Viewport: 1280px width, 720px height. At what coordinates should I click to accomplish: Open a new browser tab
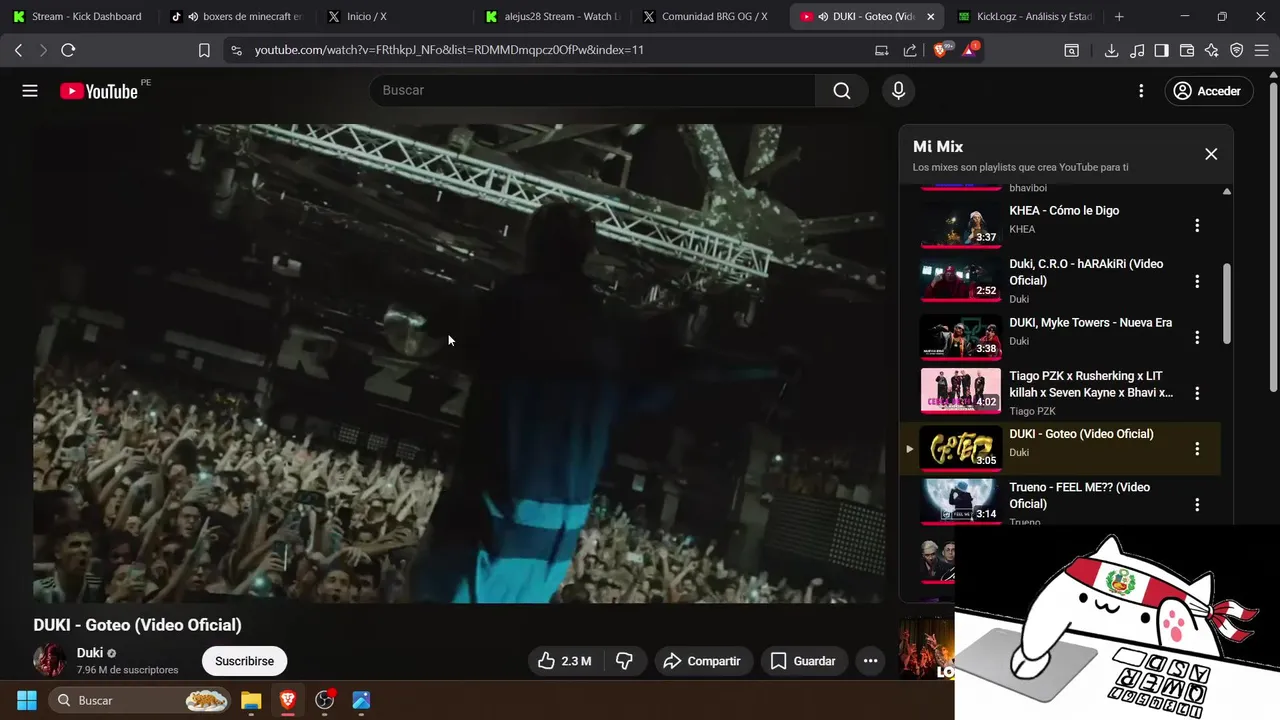(1119, 17)
